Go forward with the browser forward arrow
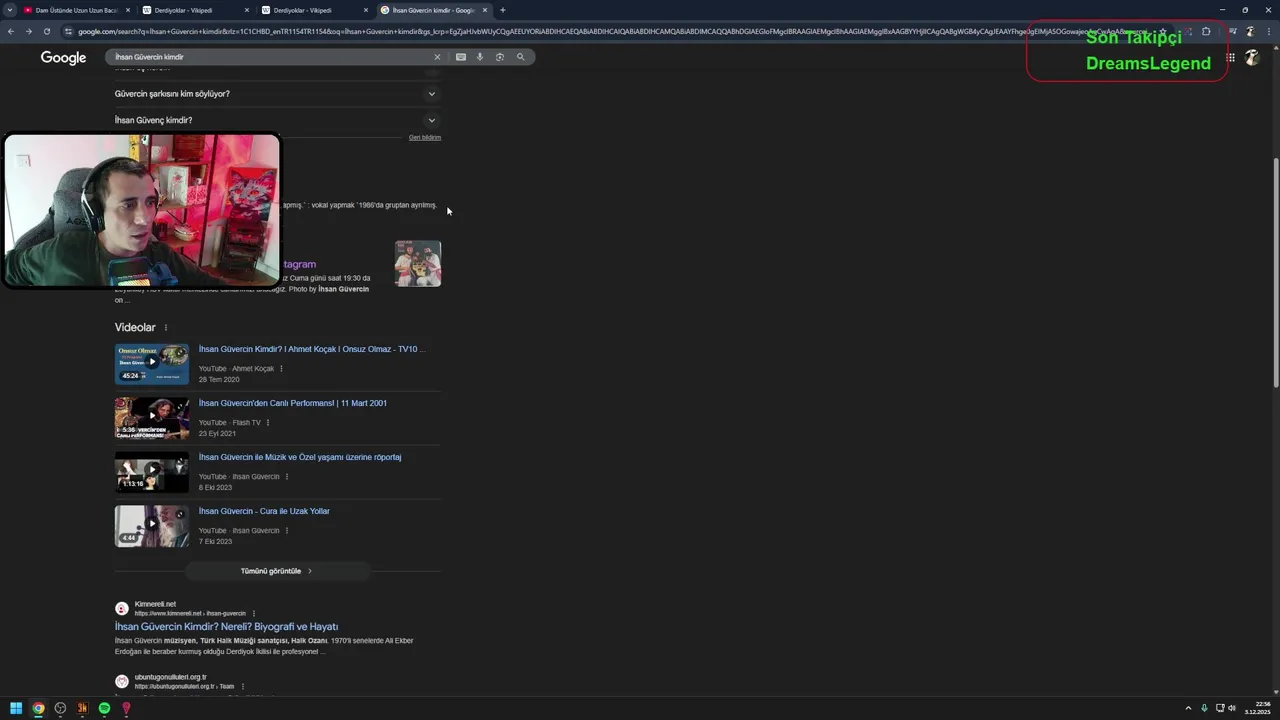The height and width of the screenshot is (720, 1280). coord(29,31)
